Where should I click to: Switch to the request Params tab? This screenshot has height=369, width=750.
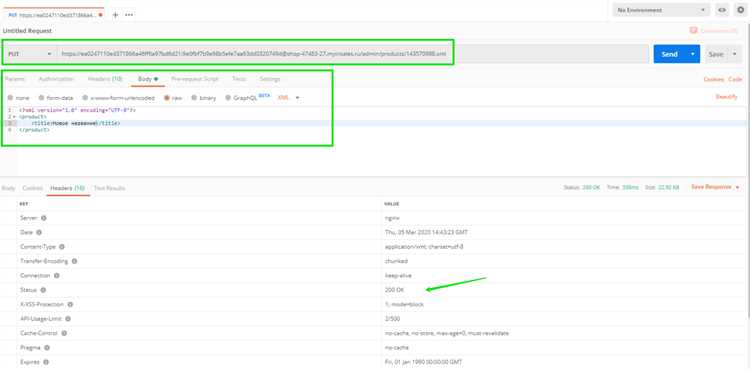(15, 79)
